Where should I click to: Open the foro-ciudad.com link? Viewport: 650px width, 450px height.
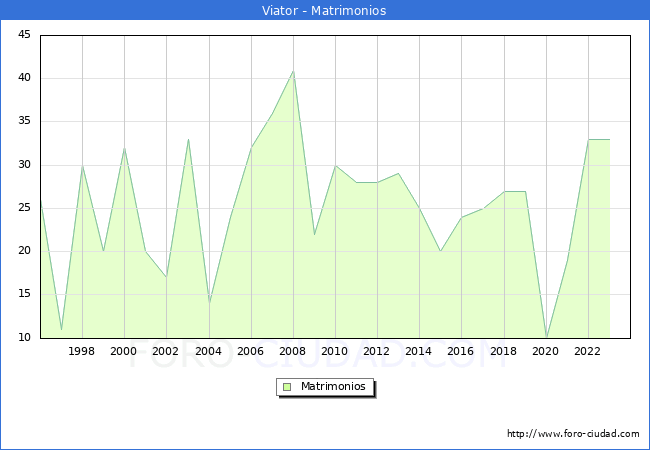point(573,434)
